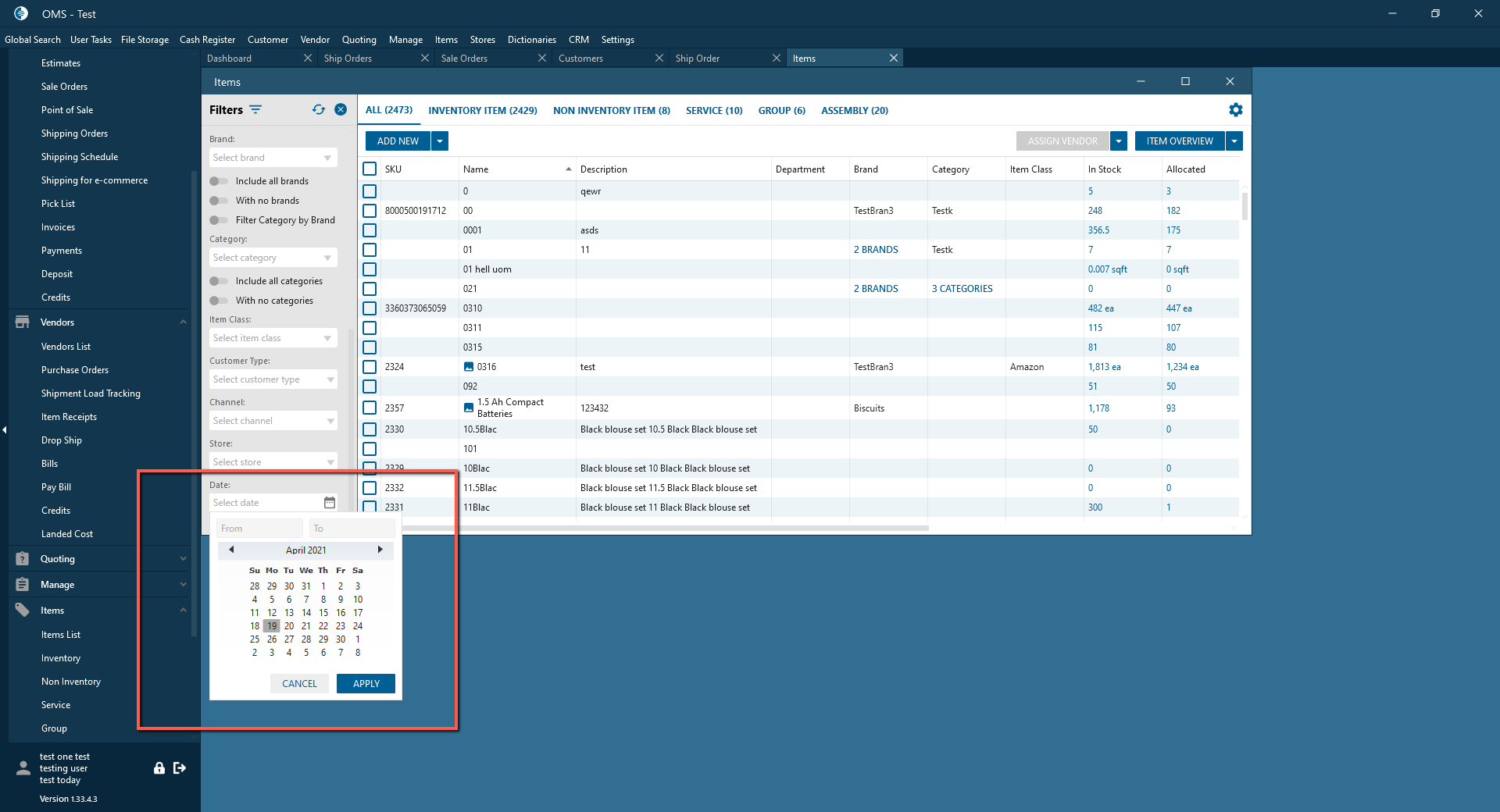Open Items grid settings gear
Image resolution: width=1500 pixels, height=812 pixels.
pyautogui.click(x=1235, y=110)
